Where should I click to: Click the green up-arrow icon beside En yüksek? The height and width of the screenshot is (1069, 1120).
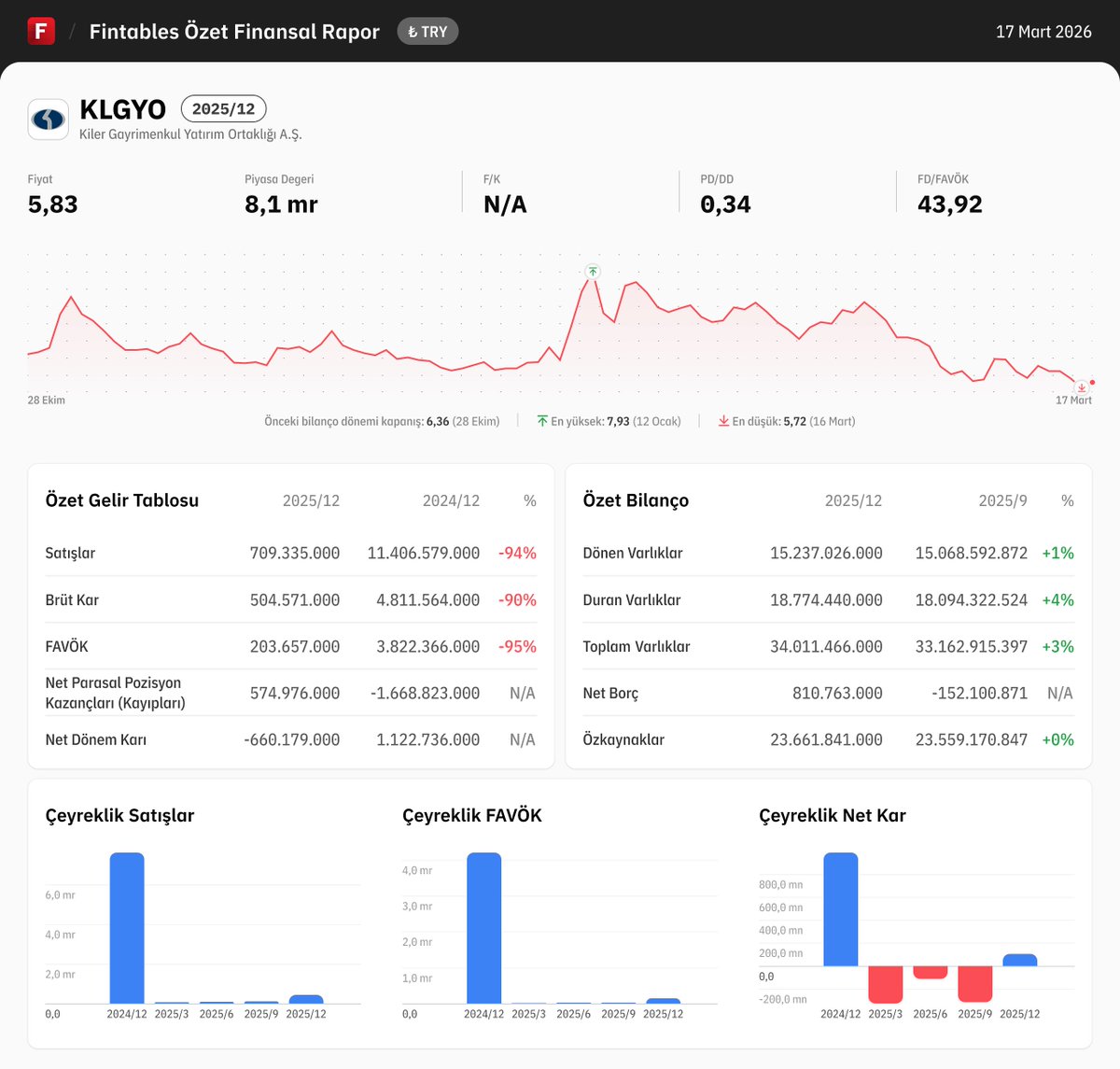click(x=542, y=421)
